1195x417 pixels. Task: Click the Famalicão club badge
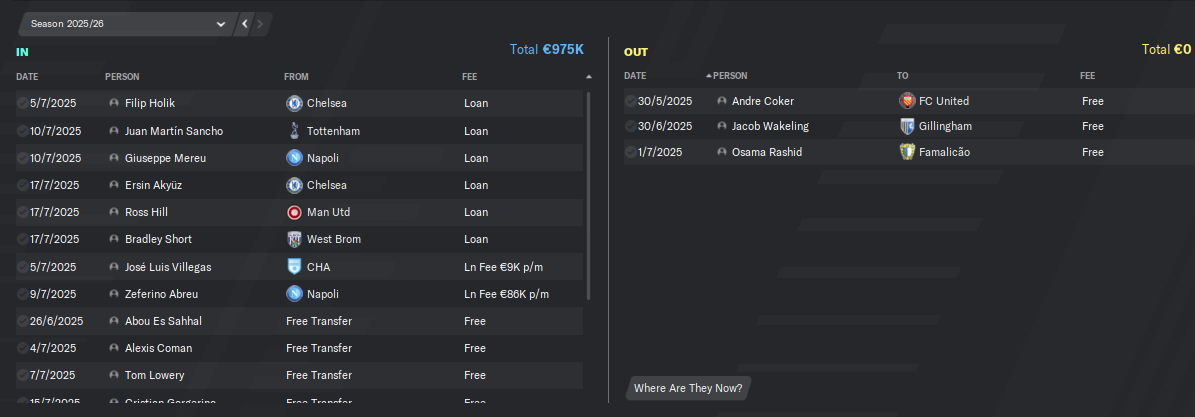tap(907, 152)
